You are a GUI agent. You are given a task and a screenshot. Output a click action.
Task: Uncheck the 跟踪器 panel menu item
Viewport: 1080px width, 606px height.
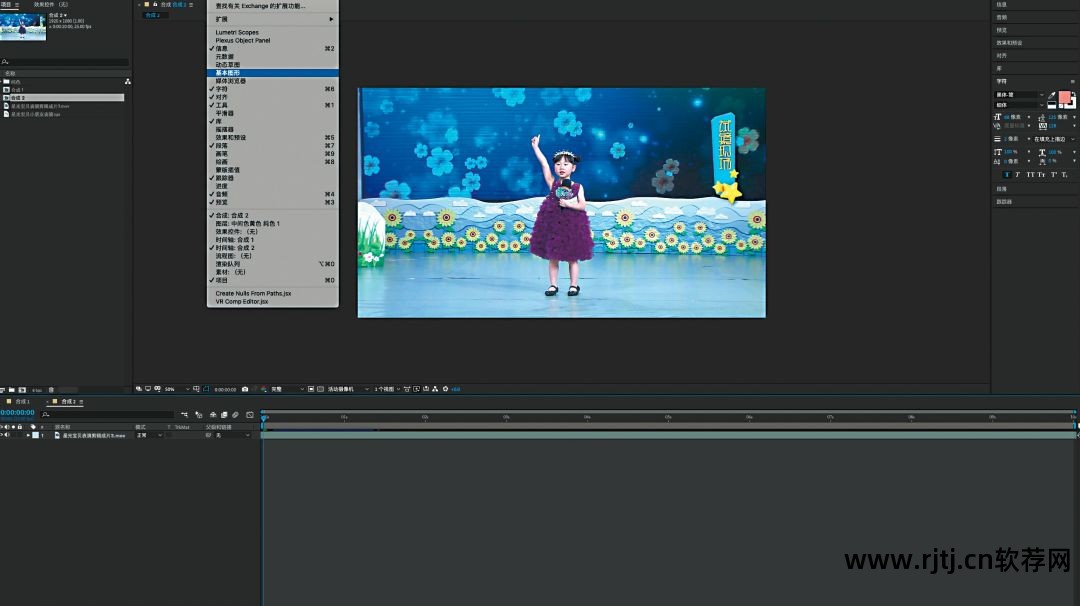(x=224, y=178)
